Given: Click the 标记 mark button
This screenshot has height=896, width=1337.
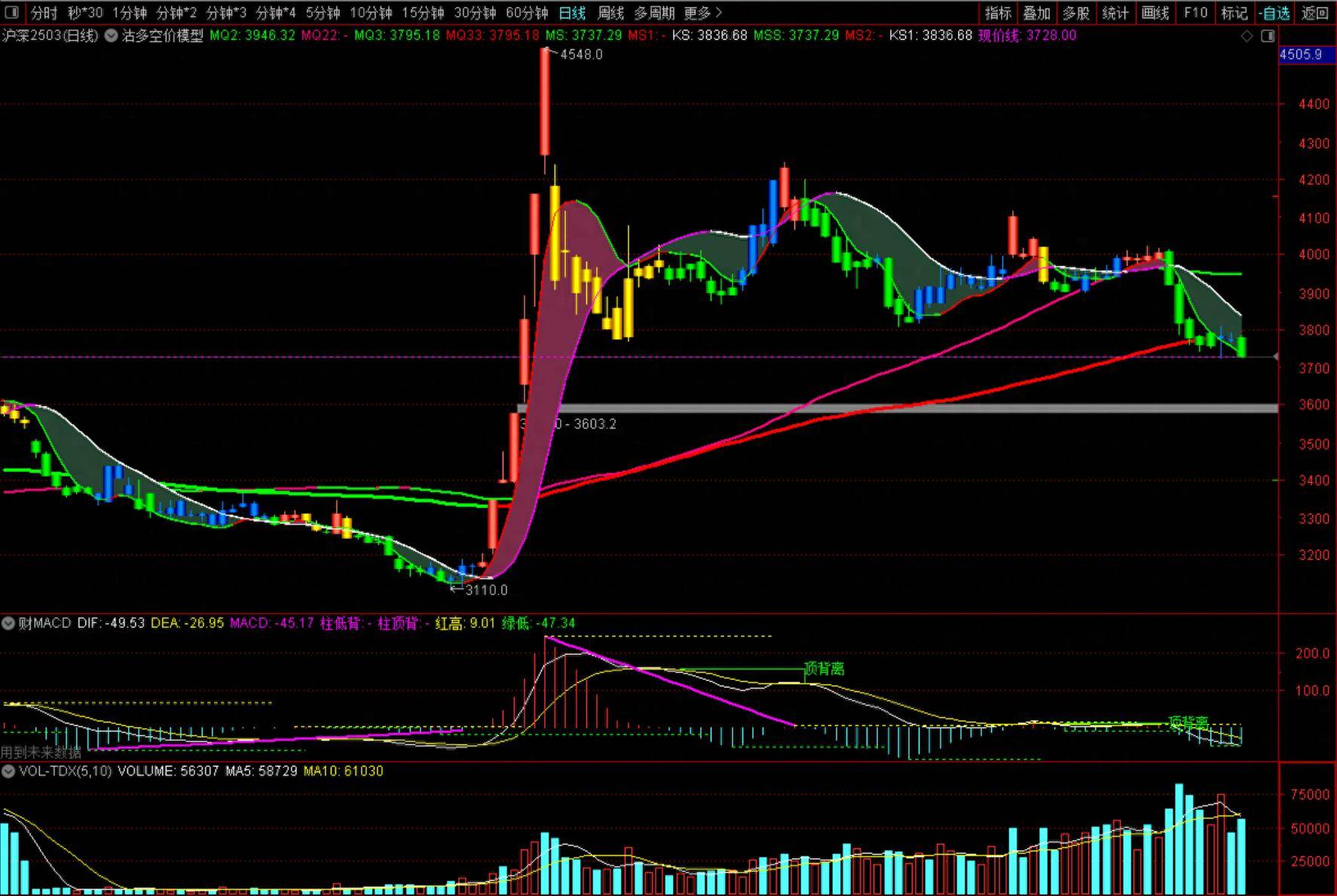Looking at the screenshot, I should 1235,13.
